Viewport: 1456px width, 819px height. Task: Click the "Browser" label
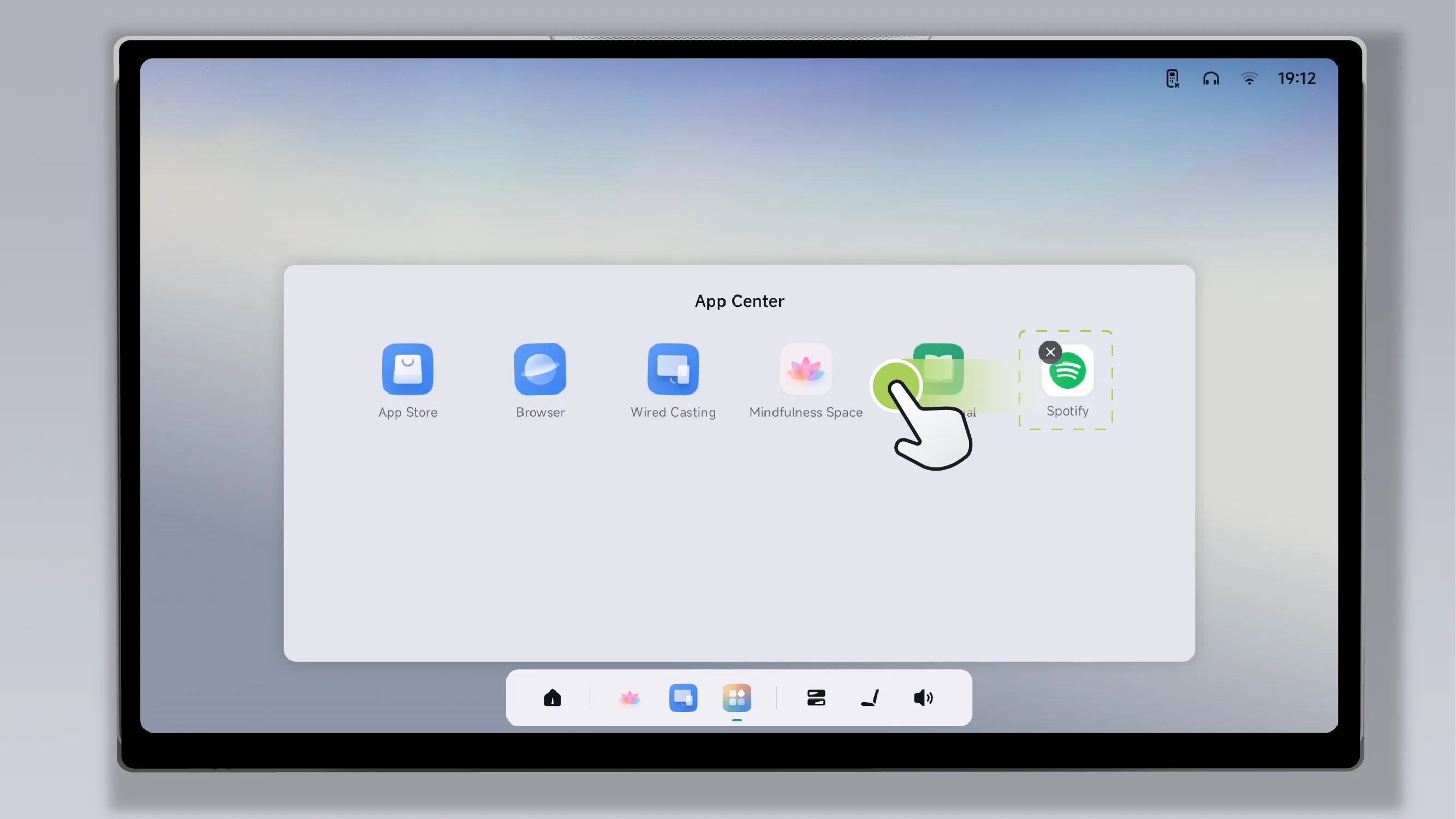(540, 413)
